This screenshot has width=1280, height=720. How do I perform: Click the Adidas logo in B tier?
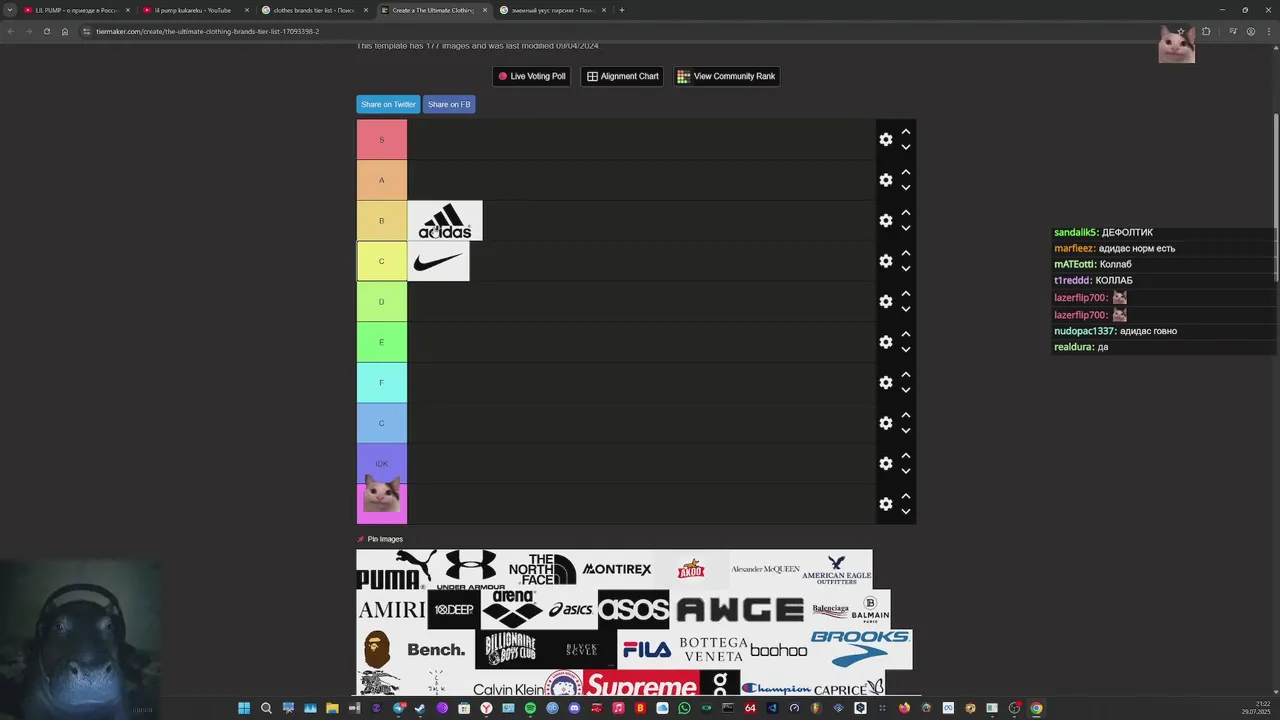point(445,221)
